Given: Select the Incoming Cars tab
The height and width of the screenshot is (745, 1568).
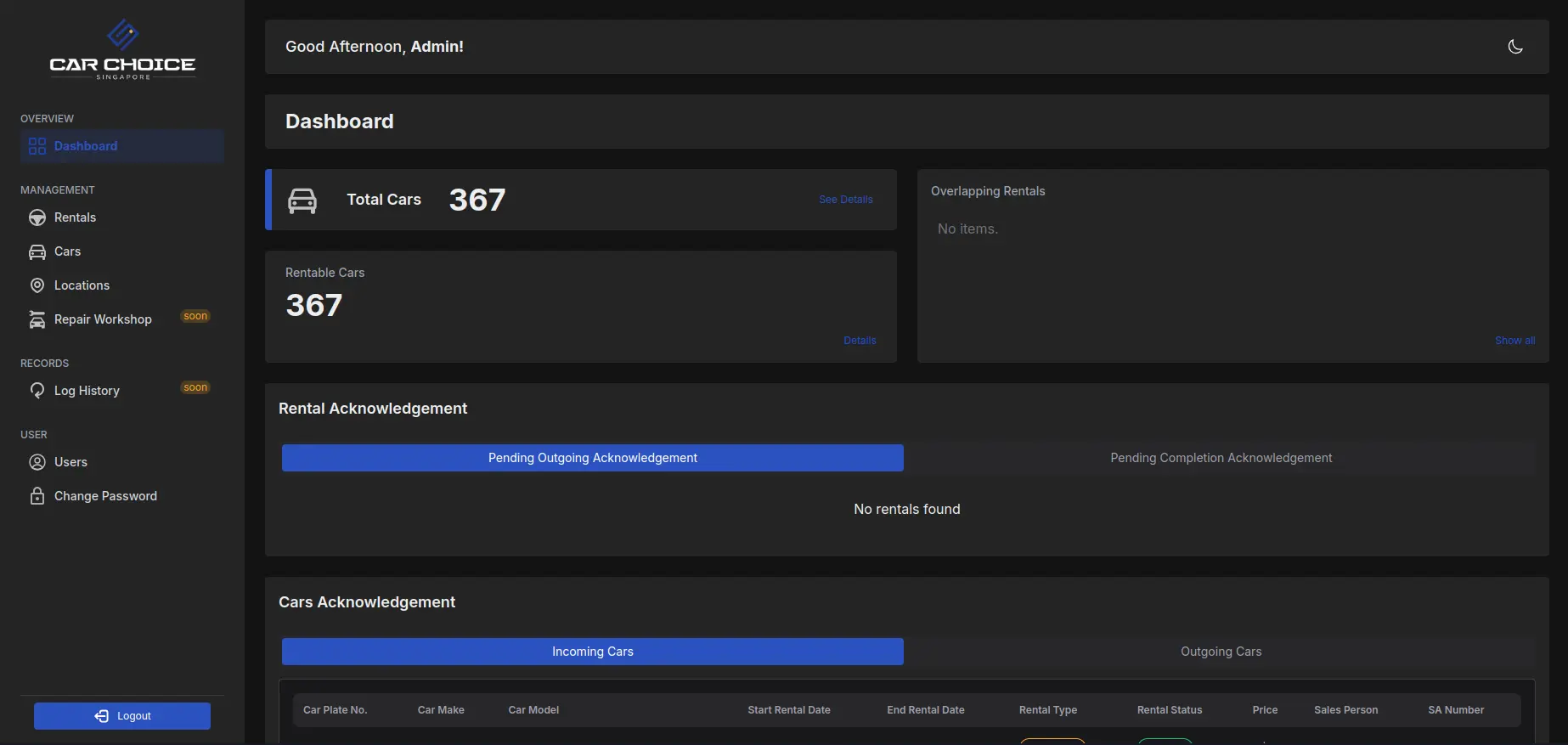Looking at the screenshot, I should (x=593, y=652).
